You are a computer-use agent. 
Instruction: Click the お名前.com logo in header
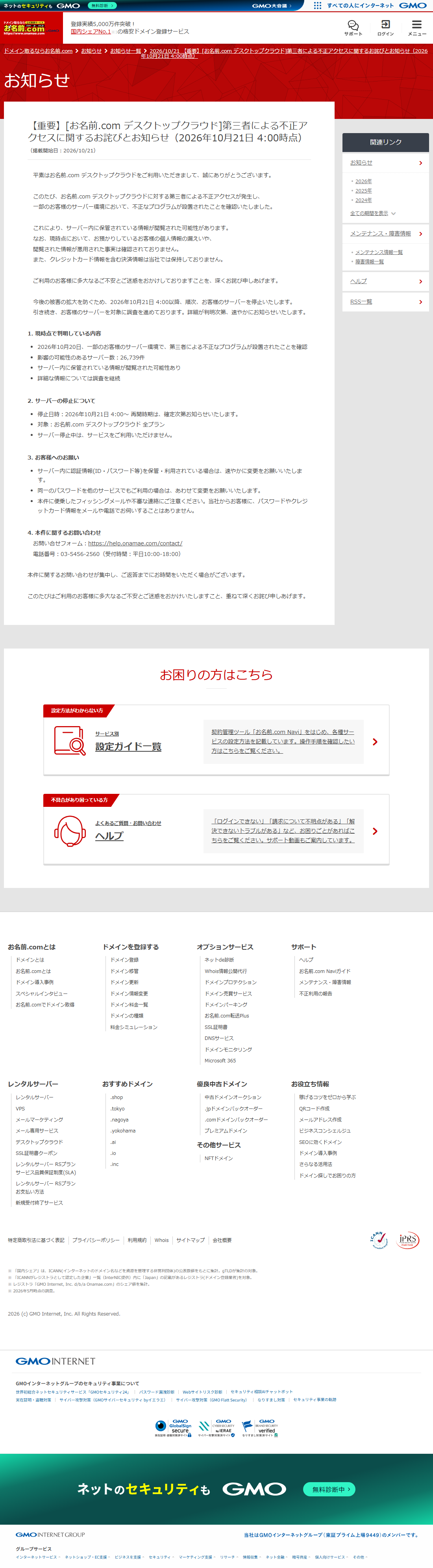pyautogui.click(x=31, y=28)
